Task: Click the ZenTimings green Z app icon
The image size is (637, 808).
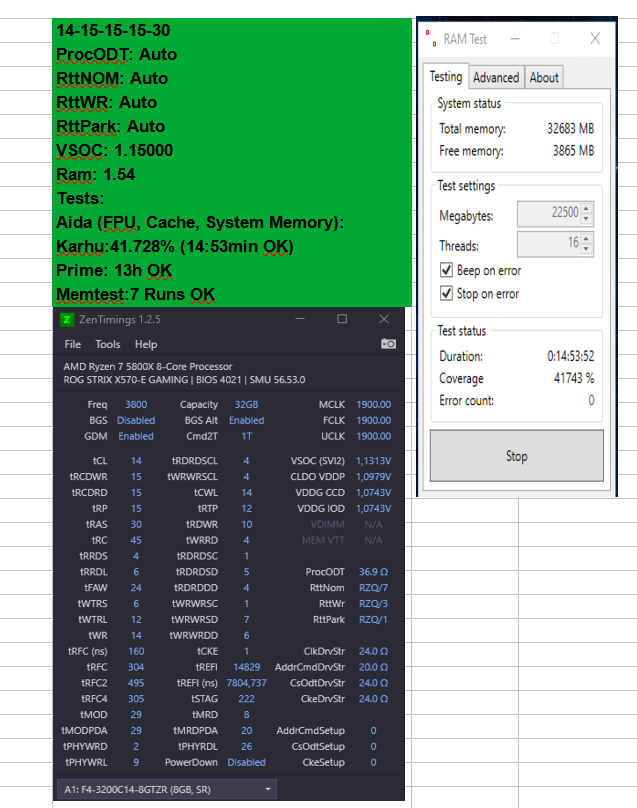Action: coord(66,319)
